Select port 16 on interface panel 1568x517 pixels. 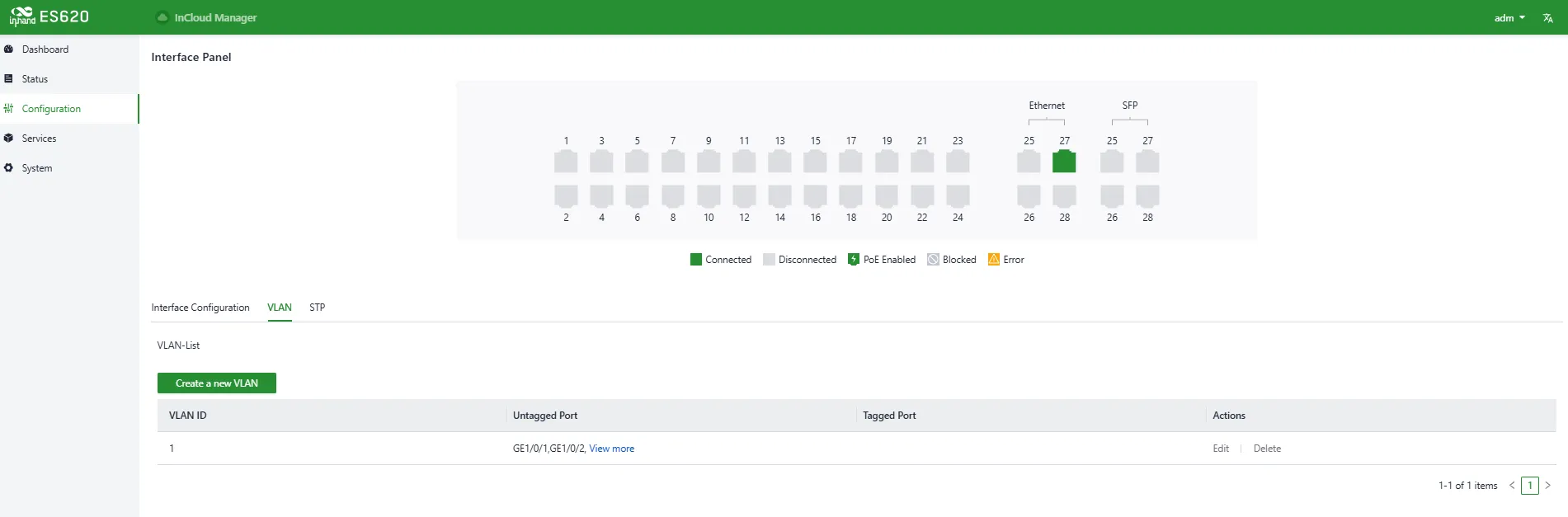[815, 195]
